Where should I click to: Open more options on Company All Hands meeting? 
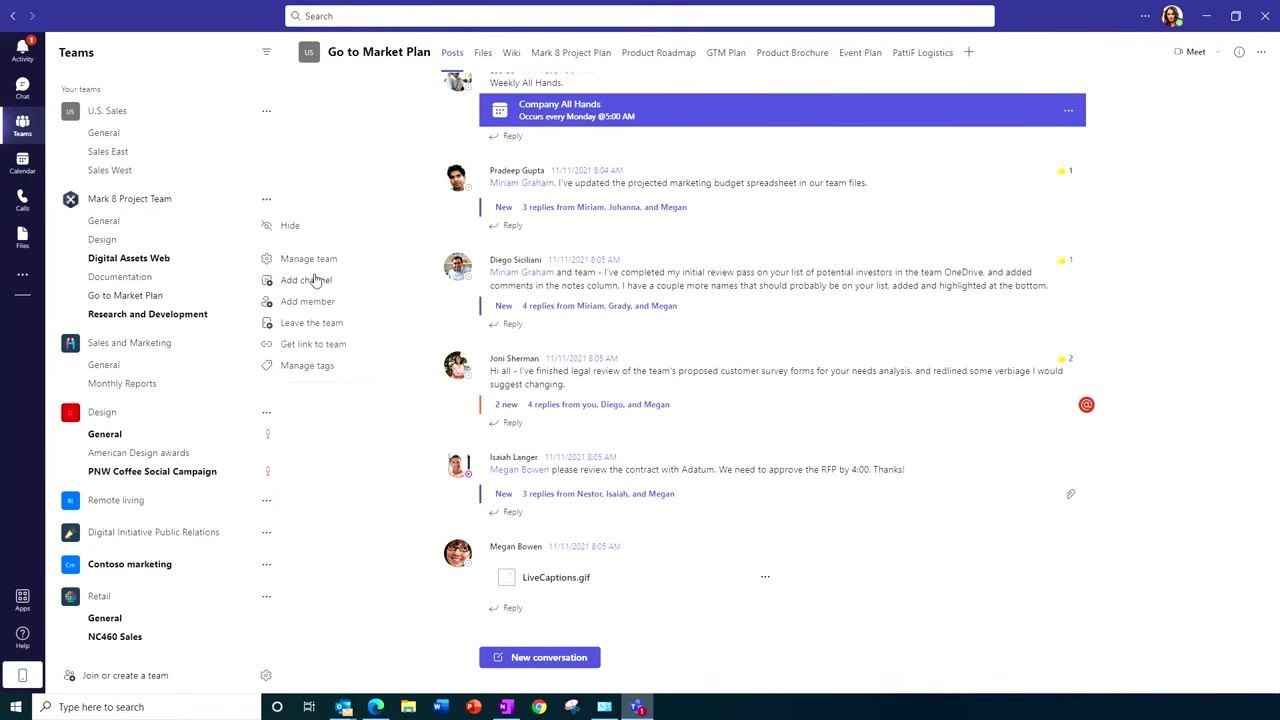(x=1068, y=110)
